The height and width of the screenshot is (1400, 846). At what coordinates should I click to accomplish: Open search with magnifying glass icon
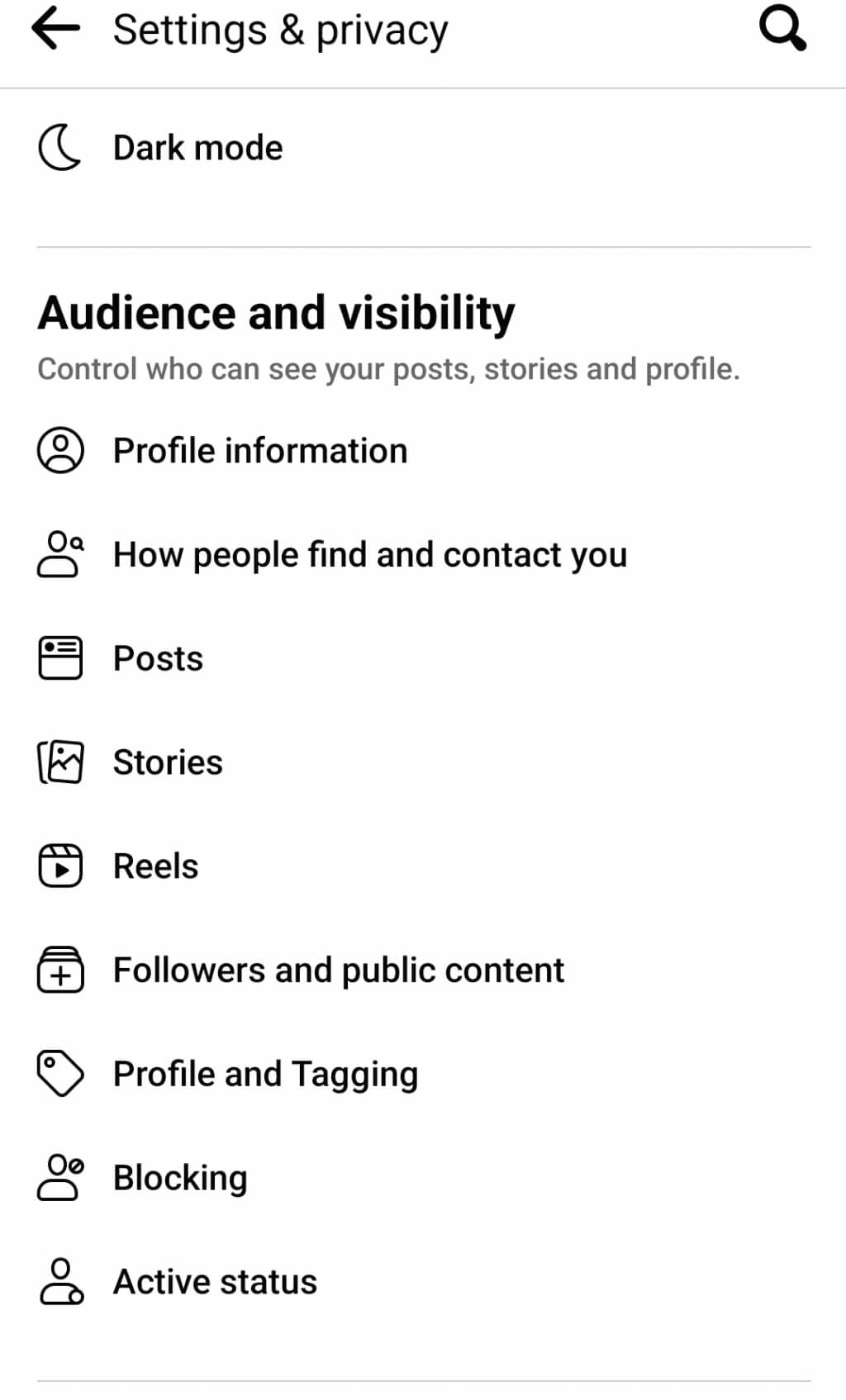[x=782, y=30]
